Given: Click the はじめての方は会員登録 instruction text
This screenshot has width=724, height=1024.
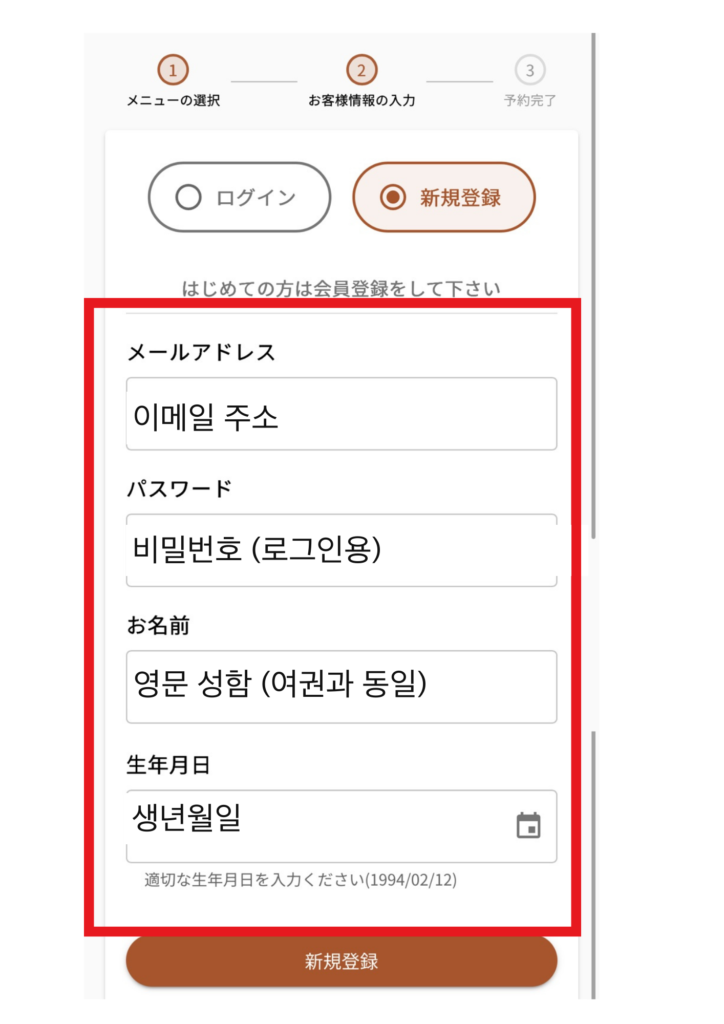Looking at the screenshot, I should pos(341,289).
